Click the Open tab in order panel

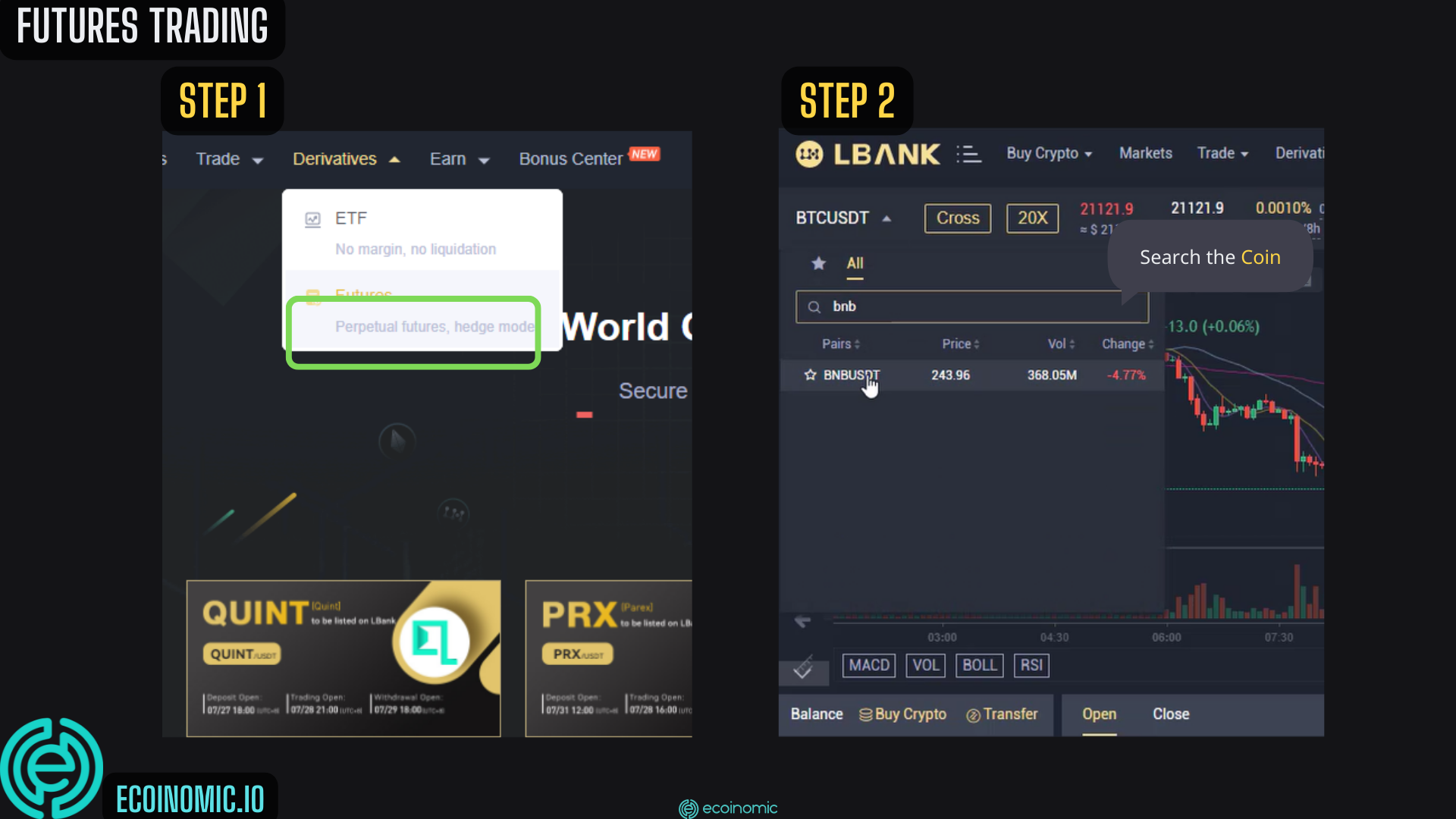click(1098, 714)
